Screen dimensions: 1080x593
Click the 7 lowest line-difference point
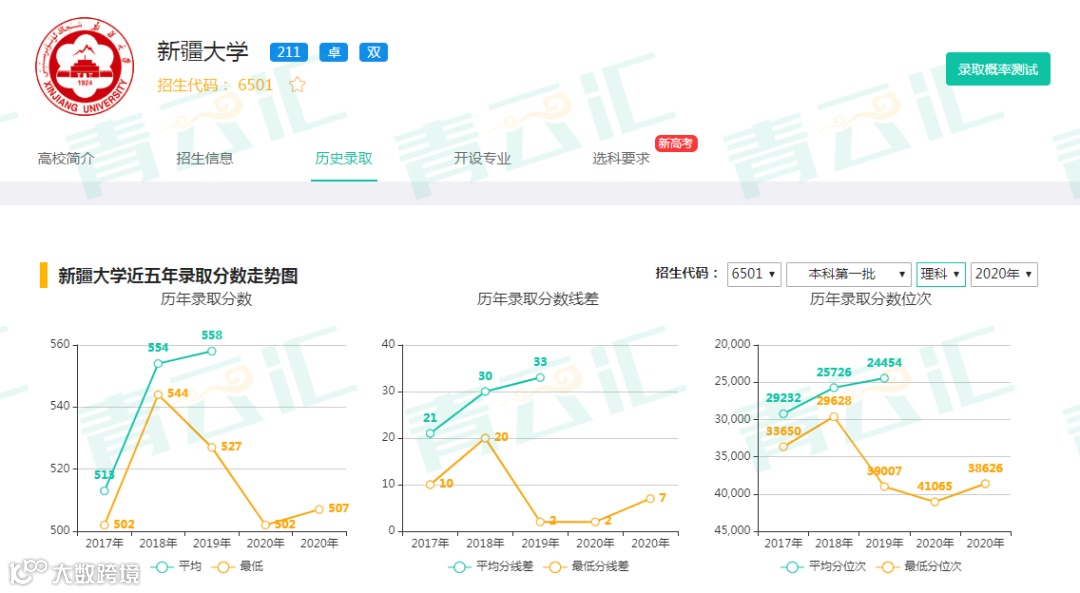tap(650, 498)
